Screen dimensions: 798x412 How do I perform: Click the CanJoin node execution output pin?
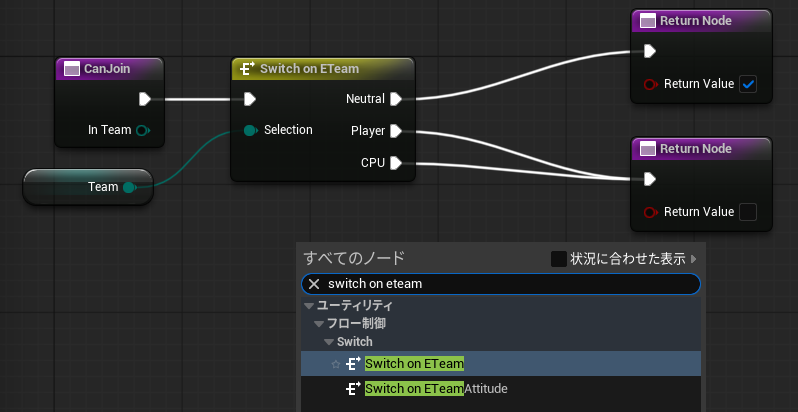pyautogui.click(x=145, y=99)
